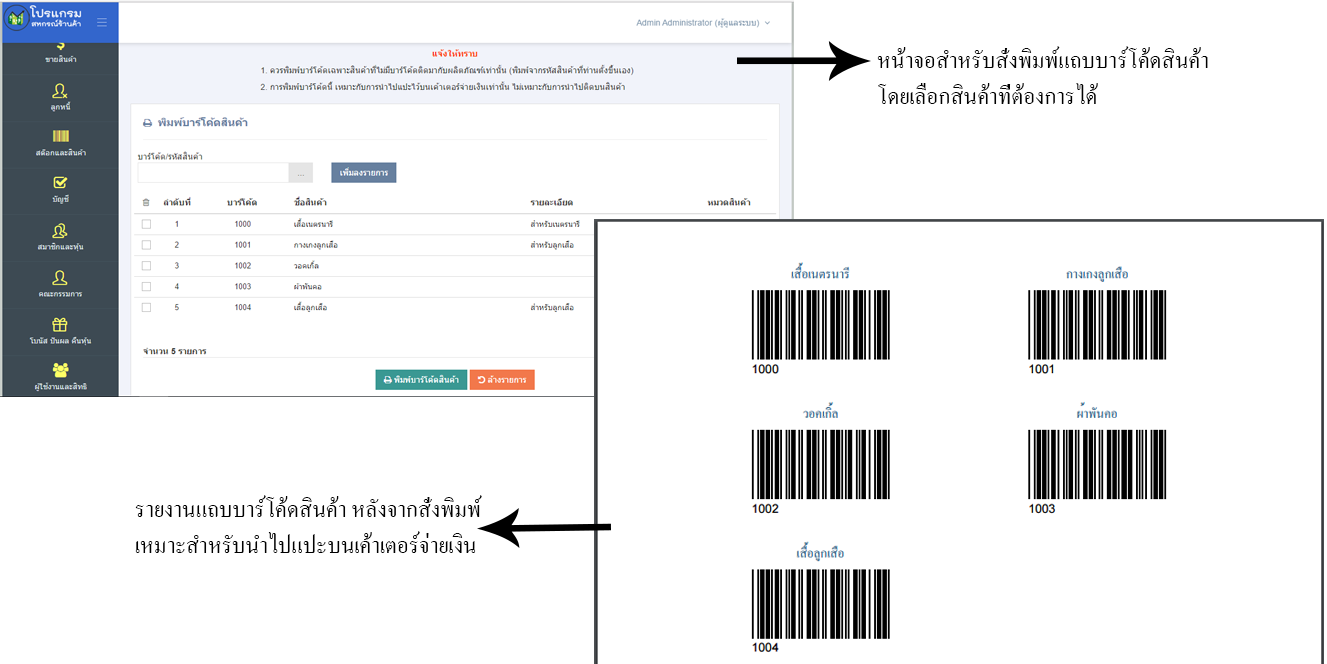The image size is (1327, 664).
Task: Click เสื้อลูกเสือ barcode image in report
Action: 821,604
